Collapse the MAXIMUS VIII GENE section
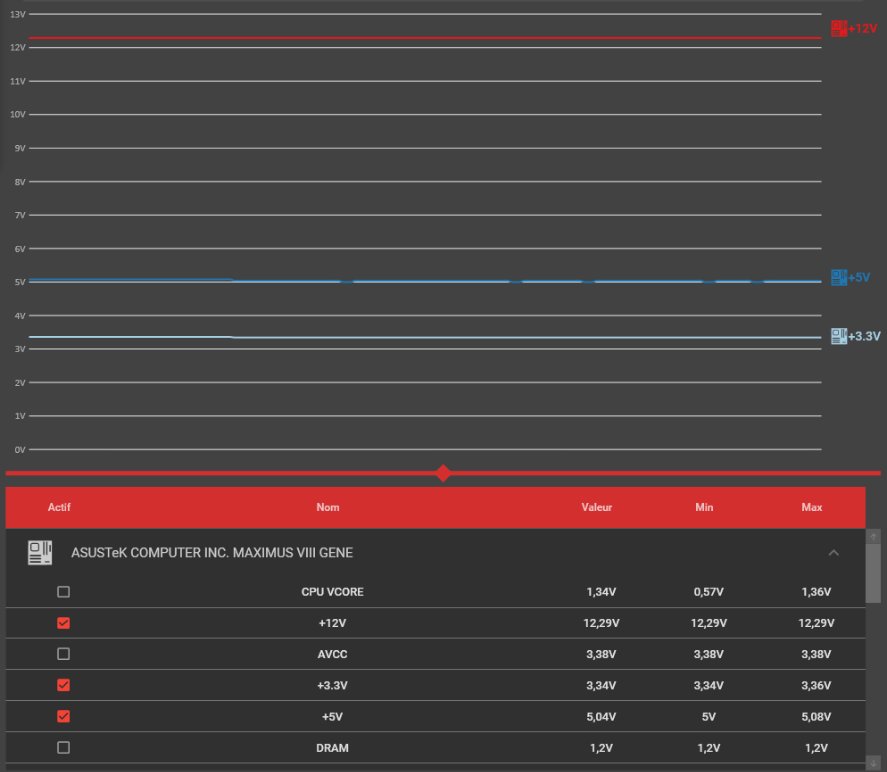This screenshot has width=887, height=772. pyautogui.click(x=834, y=553)
